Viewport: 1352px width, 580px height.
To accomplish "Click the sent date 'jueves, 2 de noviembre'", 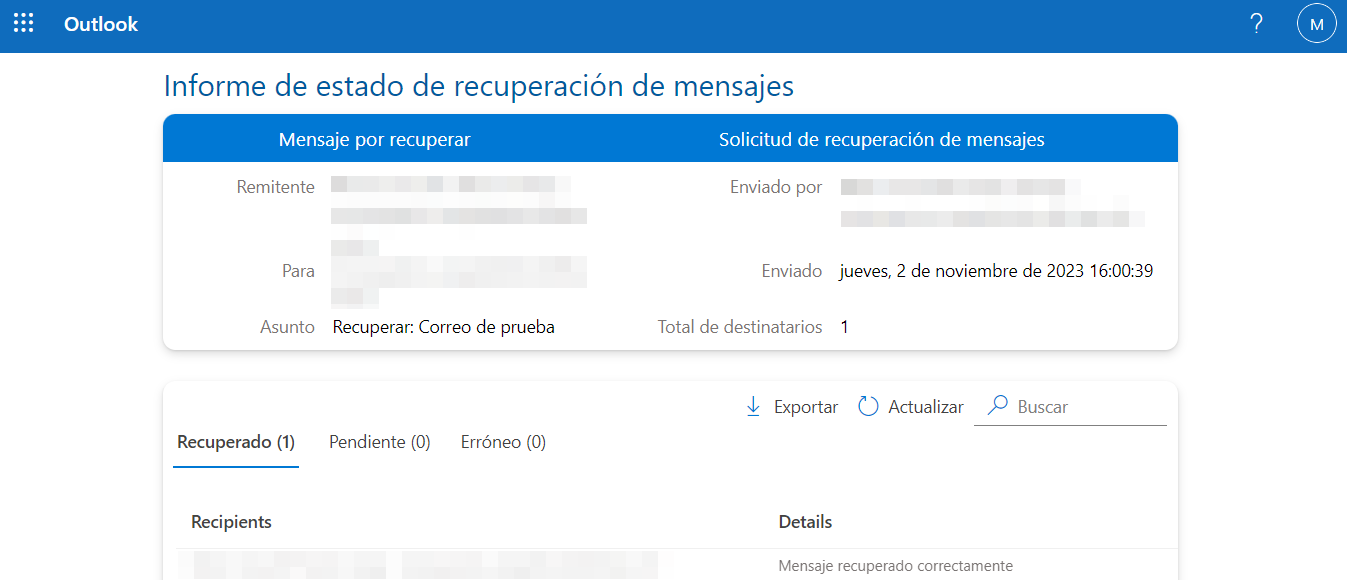I will (x=996, y=271).
